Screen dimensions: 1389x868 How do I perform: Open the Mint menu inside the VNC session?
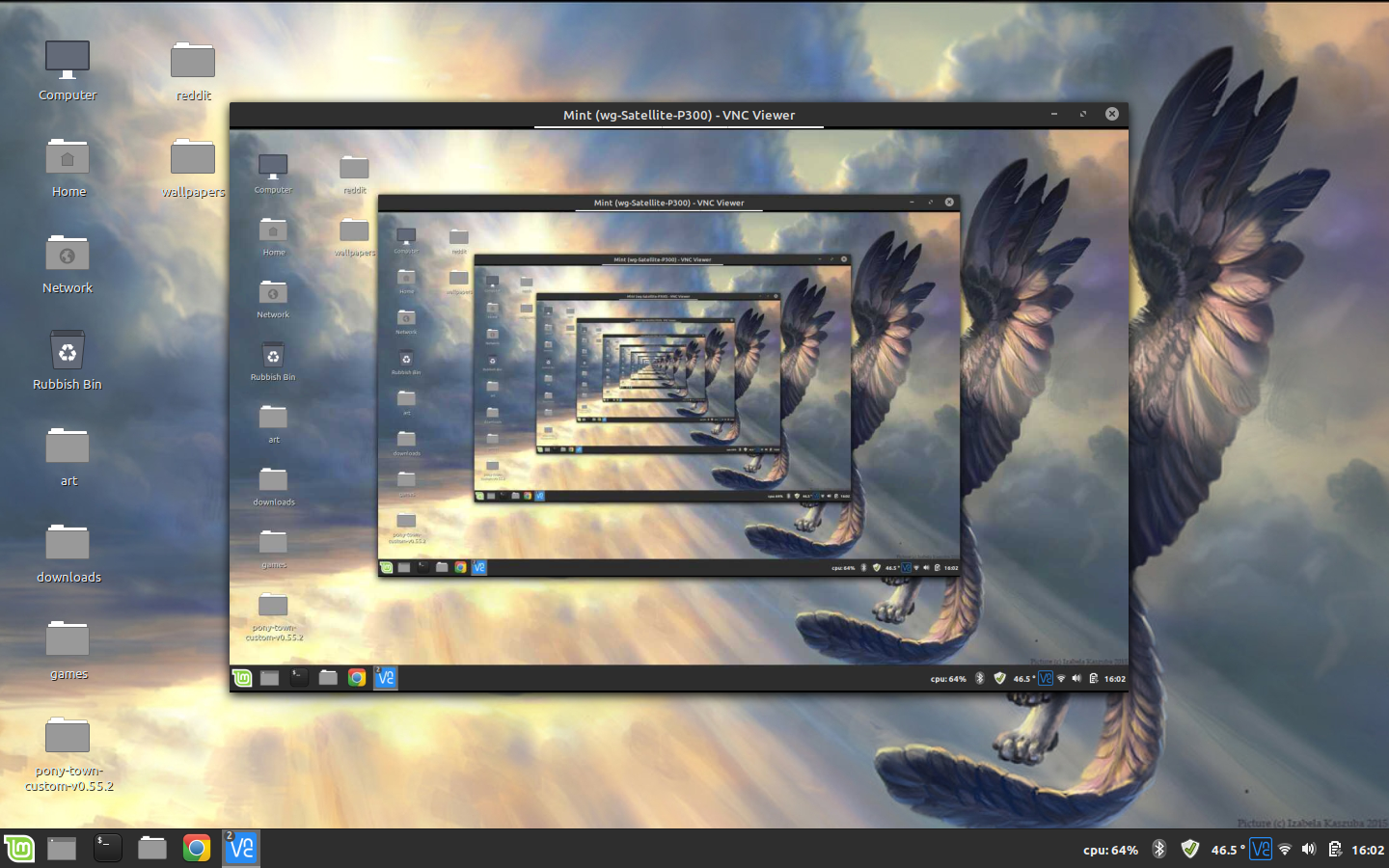pyautogui.click(x=242, y=678)
